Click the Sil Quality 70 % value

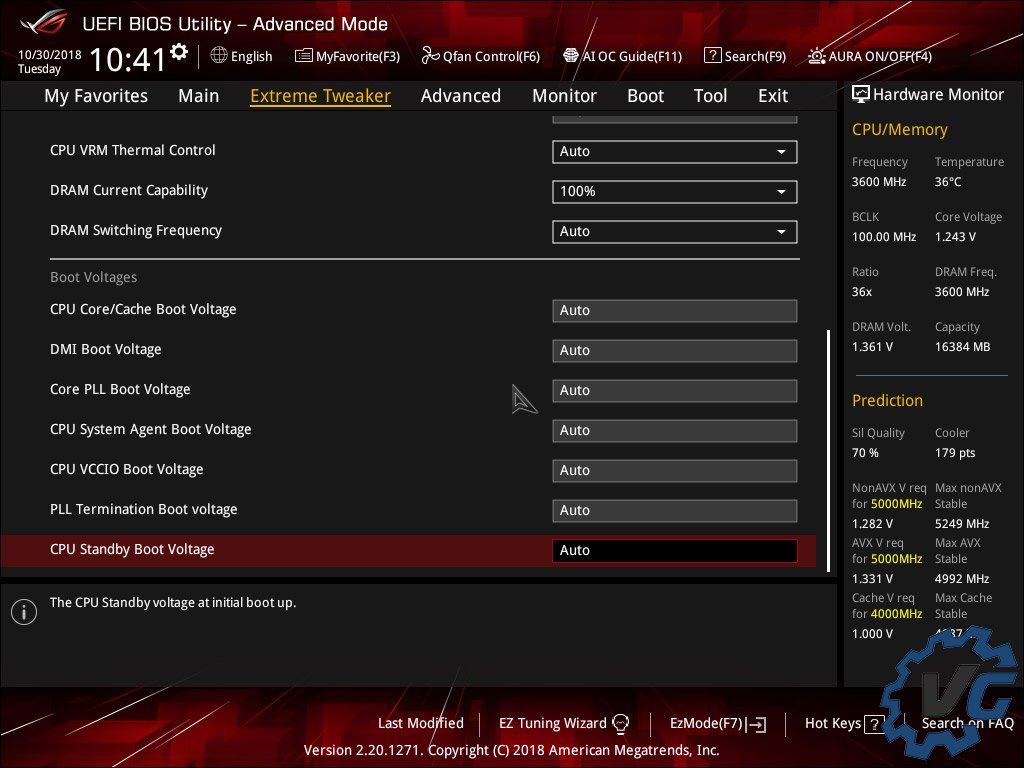[x=865, y=453]
